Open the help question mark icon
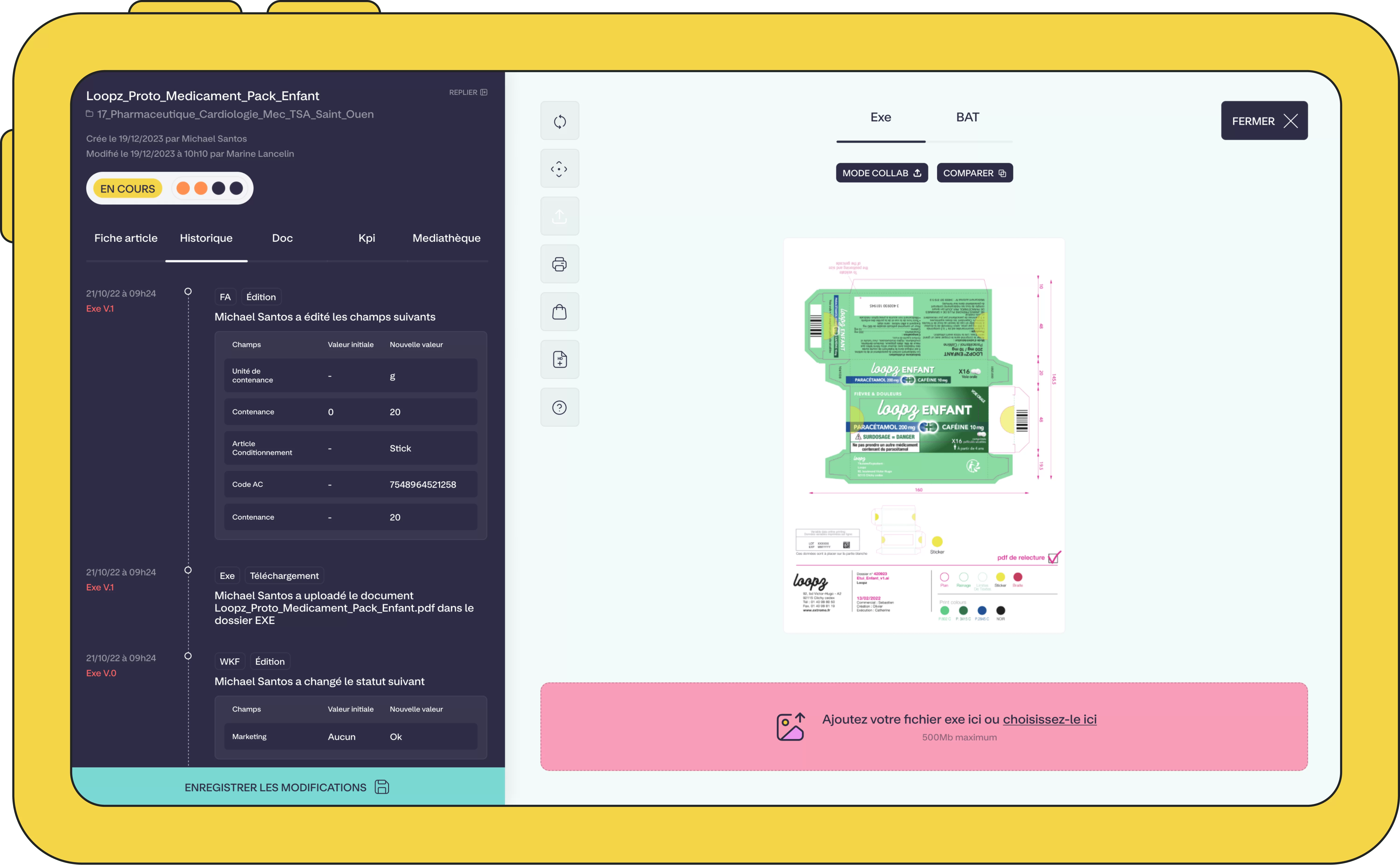The width and height of the screenshot is (1400, 865). [x=559, y=407]
